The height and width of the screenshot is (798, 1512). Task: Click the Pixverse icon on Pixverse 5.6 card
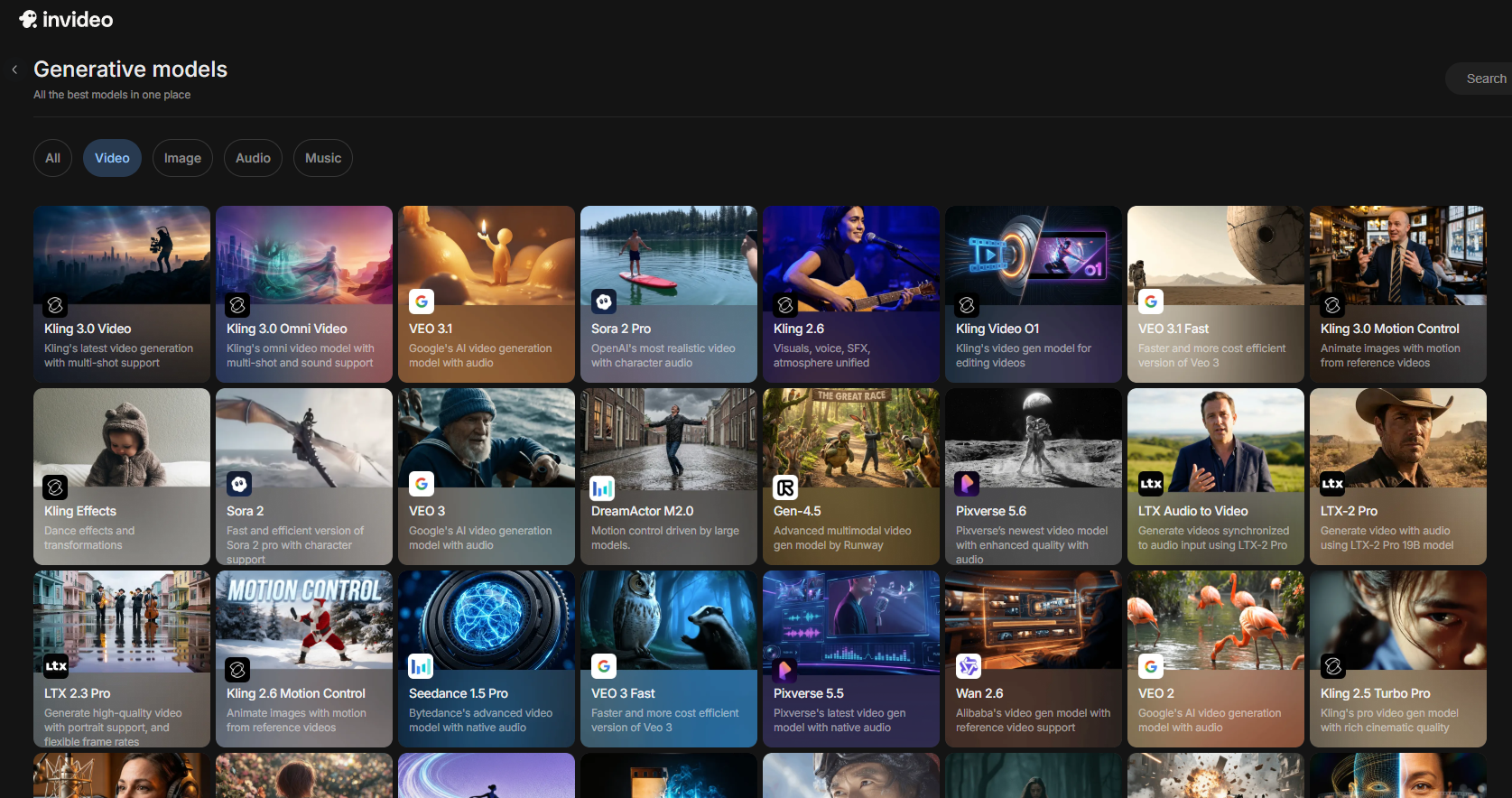[968, 484]
